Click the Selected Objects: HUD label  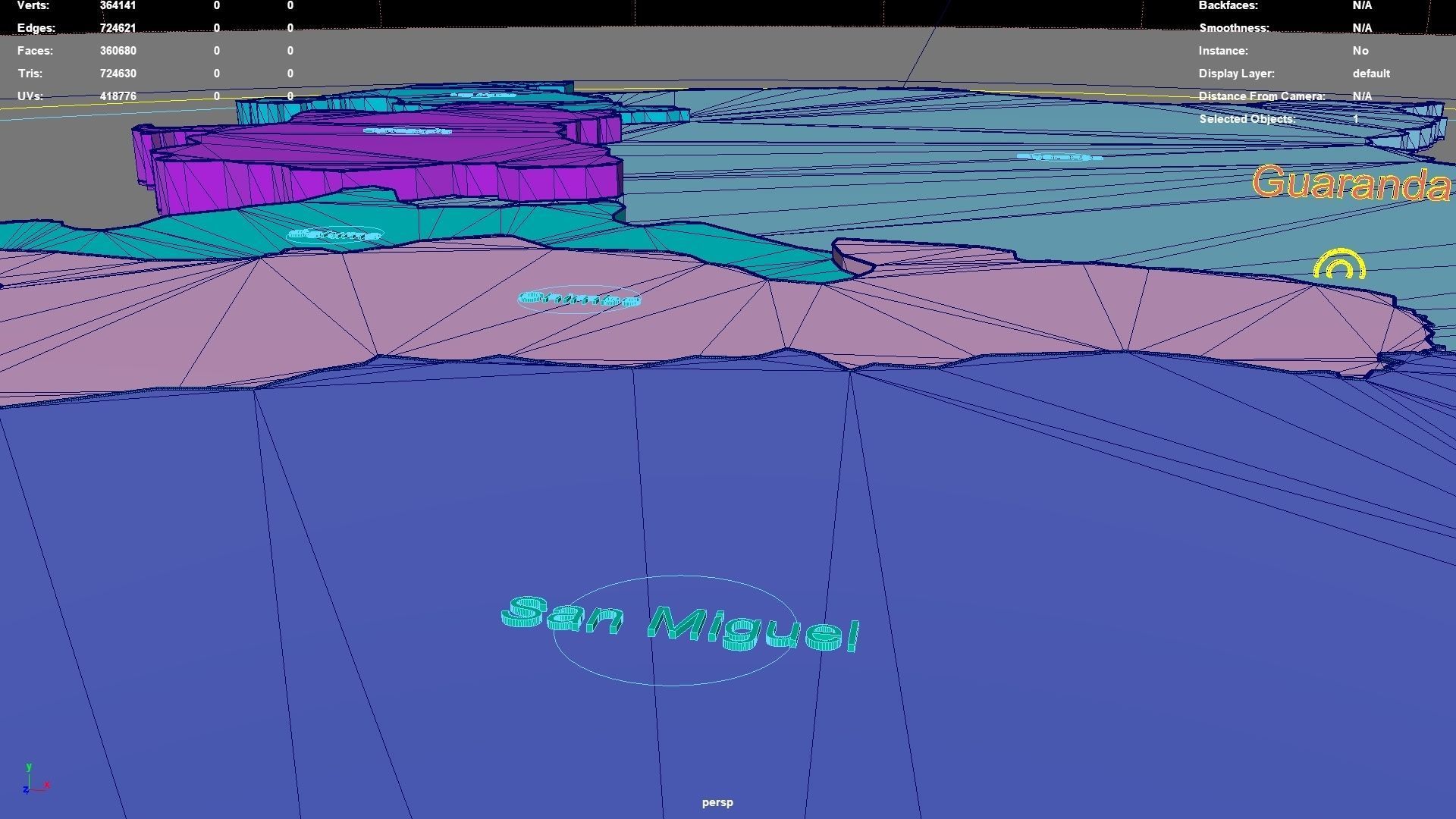click(x=1247, y=119)
